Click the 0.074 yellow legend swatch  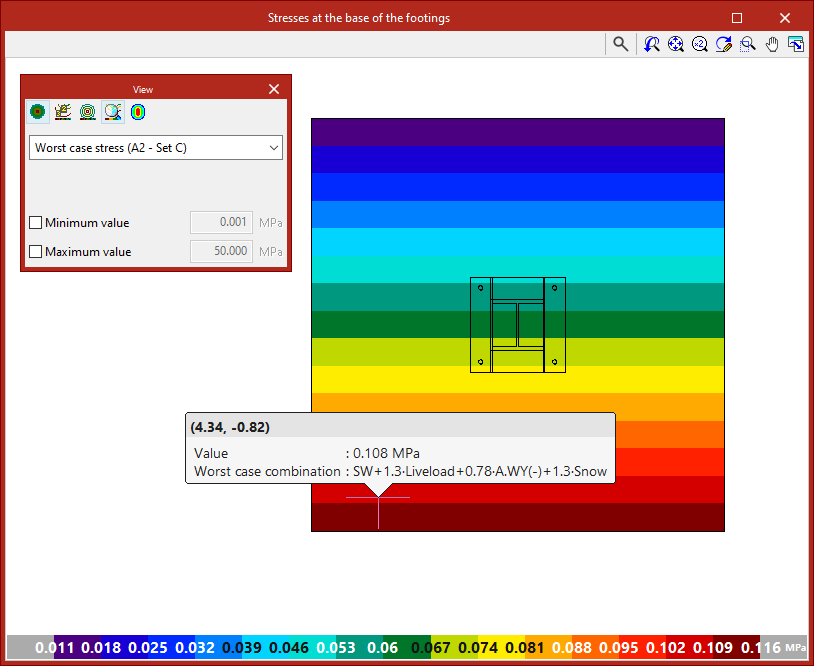pos(501,647)
